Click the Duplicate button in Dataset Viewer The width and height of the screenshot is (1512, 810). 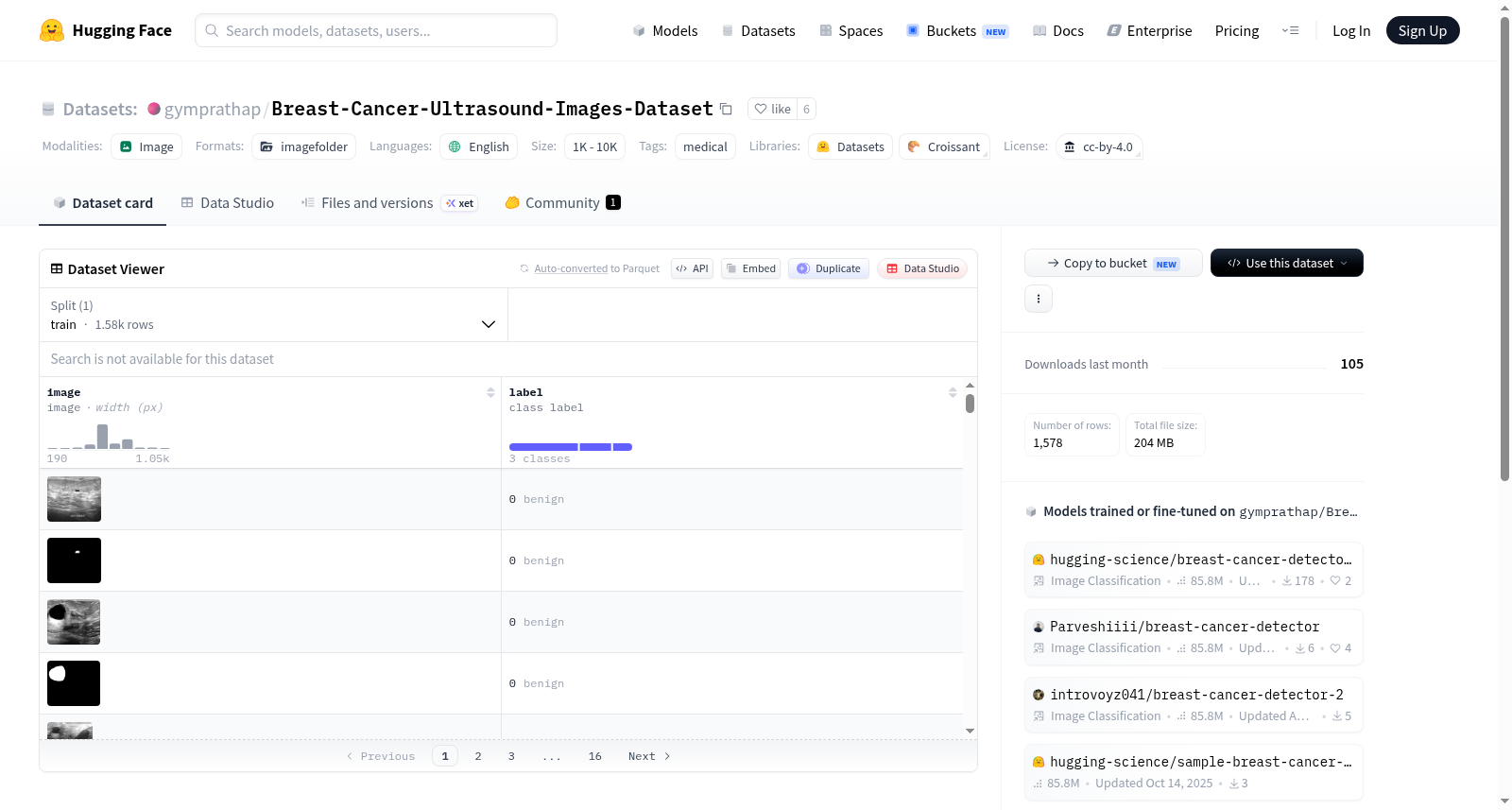tap(829, 268)
